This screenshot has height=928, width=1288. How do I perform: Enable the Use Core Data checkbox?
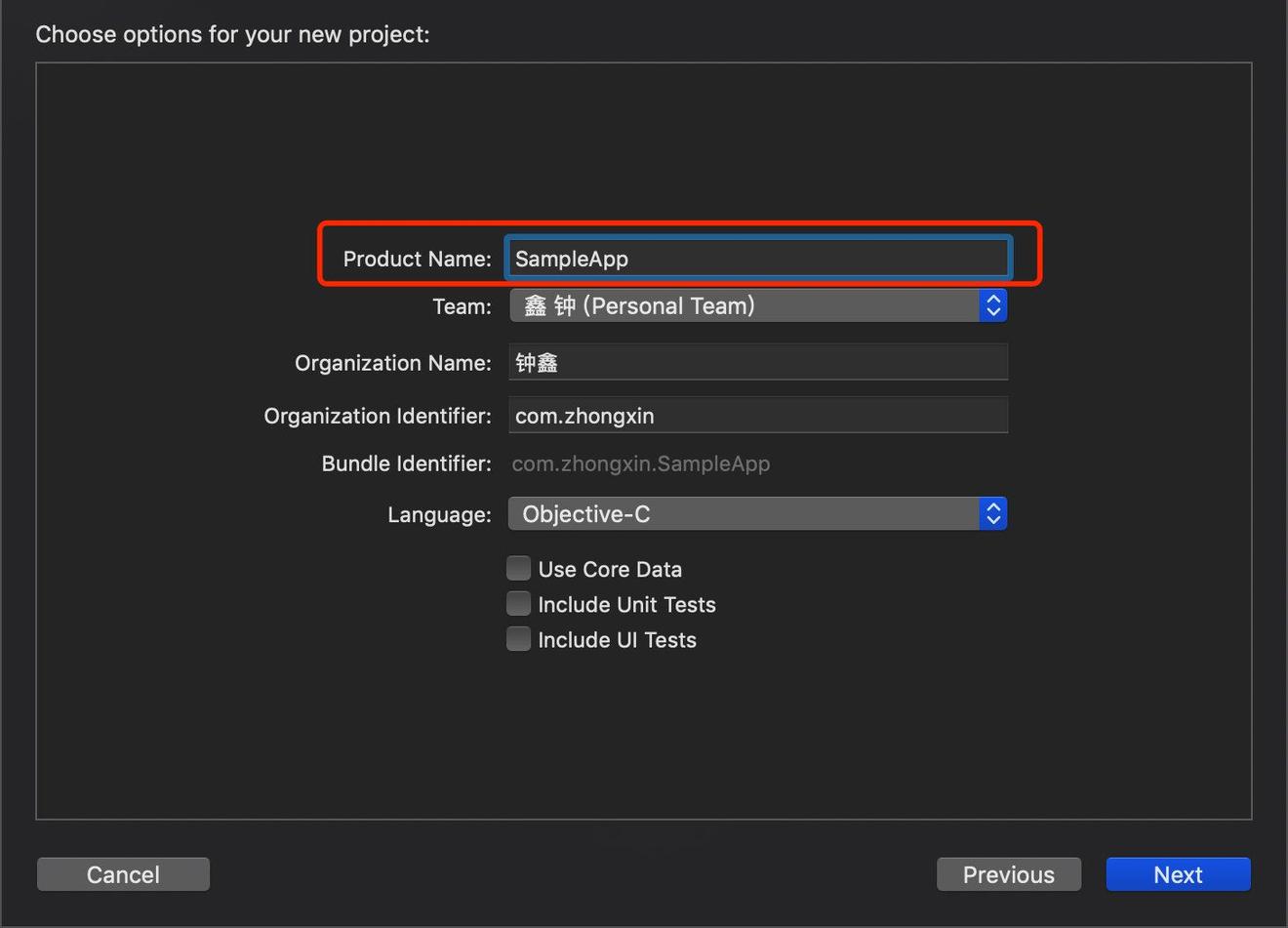click(x=519, y=569)
